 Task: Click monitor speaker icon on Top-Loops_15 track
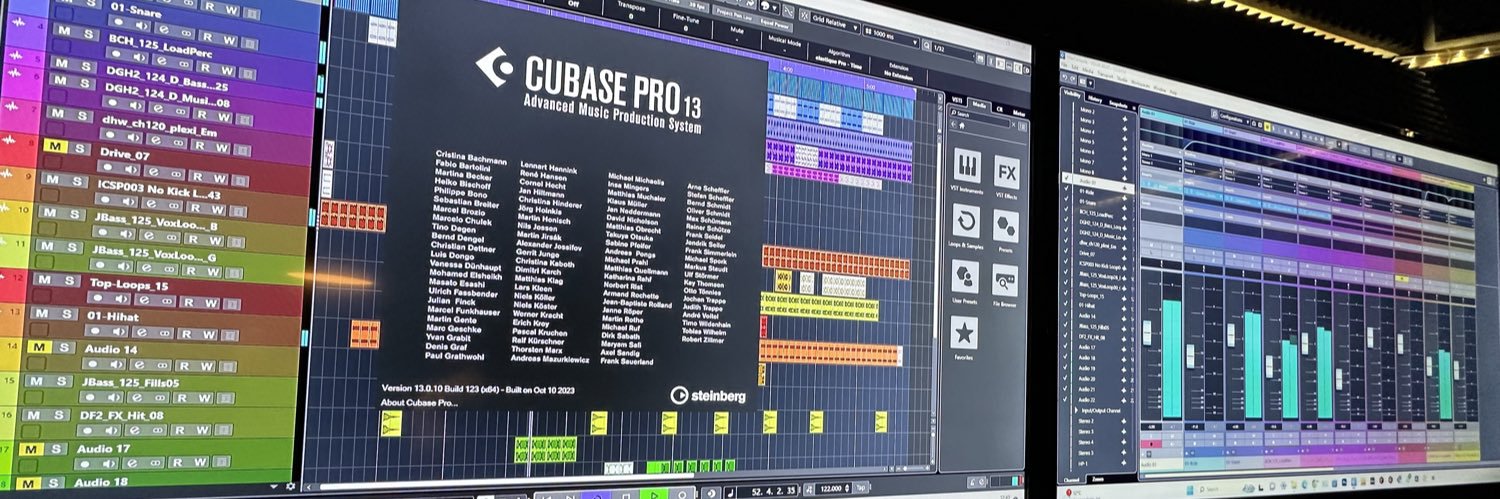[x=122, y=300]
